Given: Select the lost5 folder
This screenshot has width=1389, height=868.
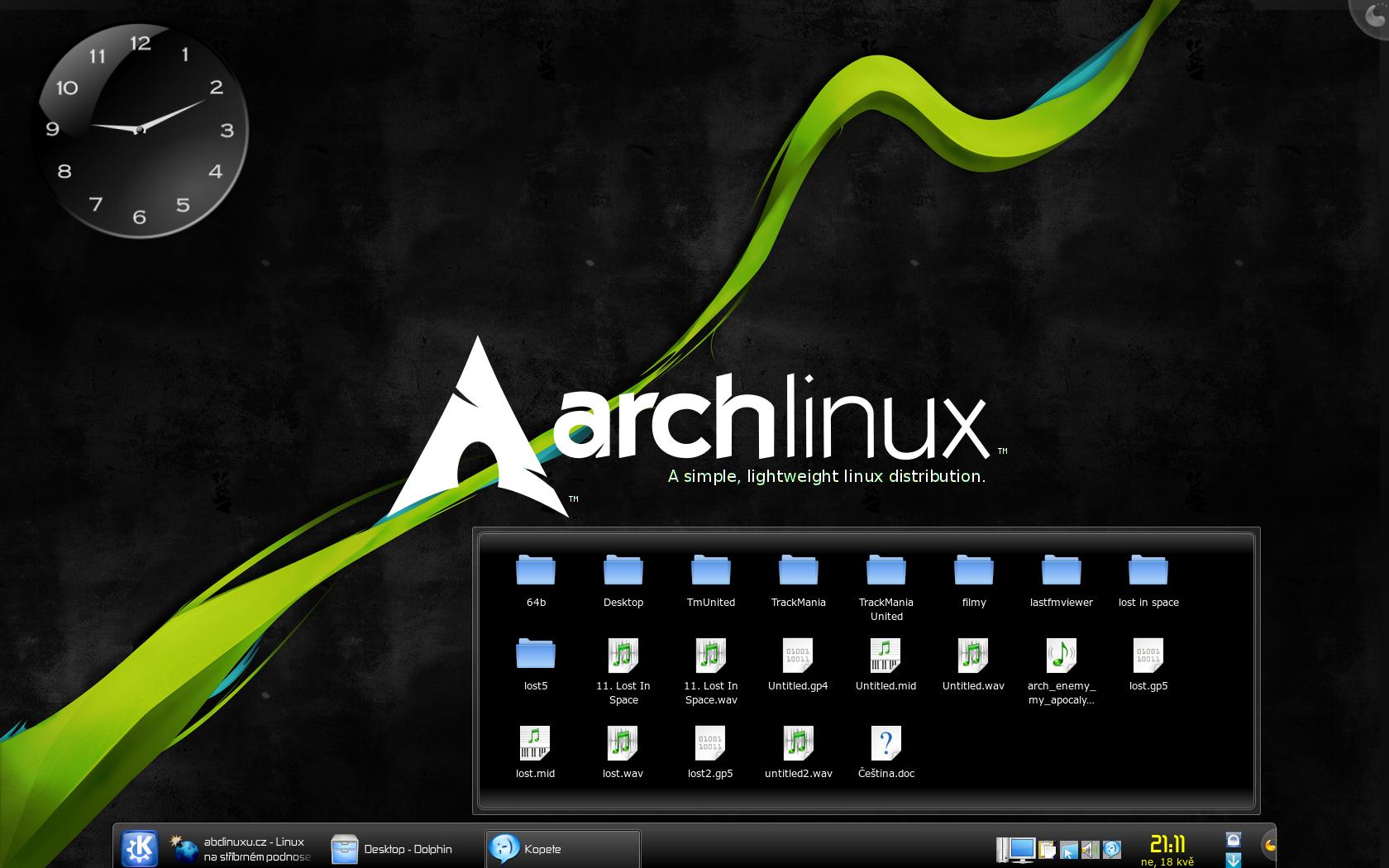Looking at the screenshot, I should [x=536, y=665].
